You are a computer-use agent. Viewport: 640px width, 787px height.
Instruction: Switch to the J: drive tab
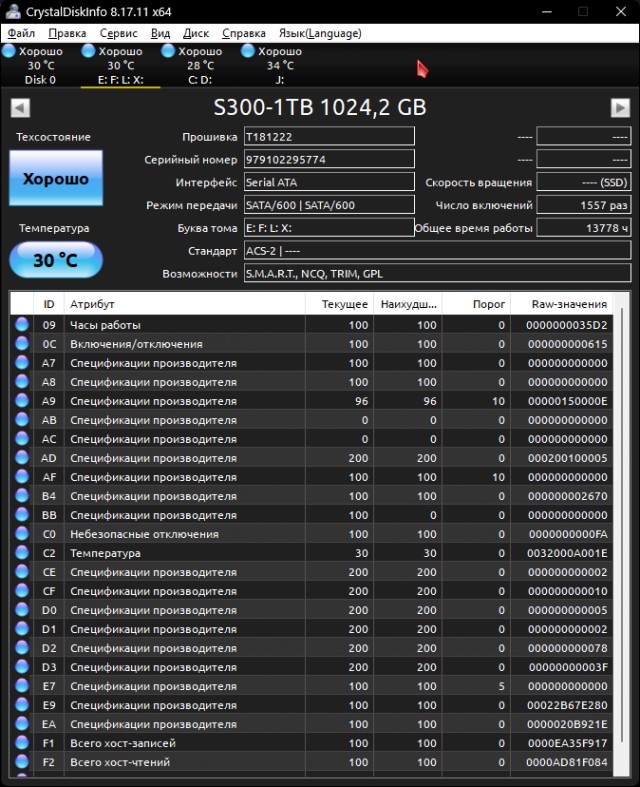(x=280, y=65)
